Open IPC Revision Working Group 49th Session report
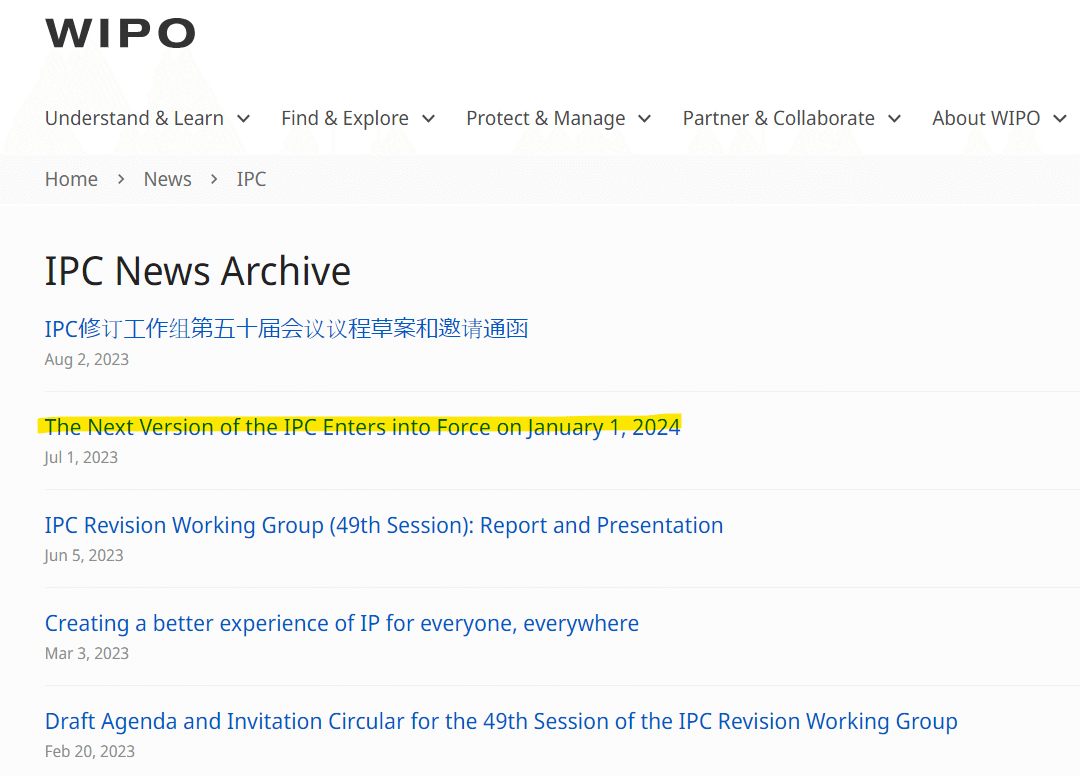The image size is (1080, 776). tap(384, 525)
